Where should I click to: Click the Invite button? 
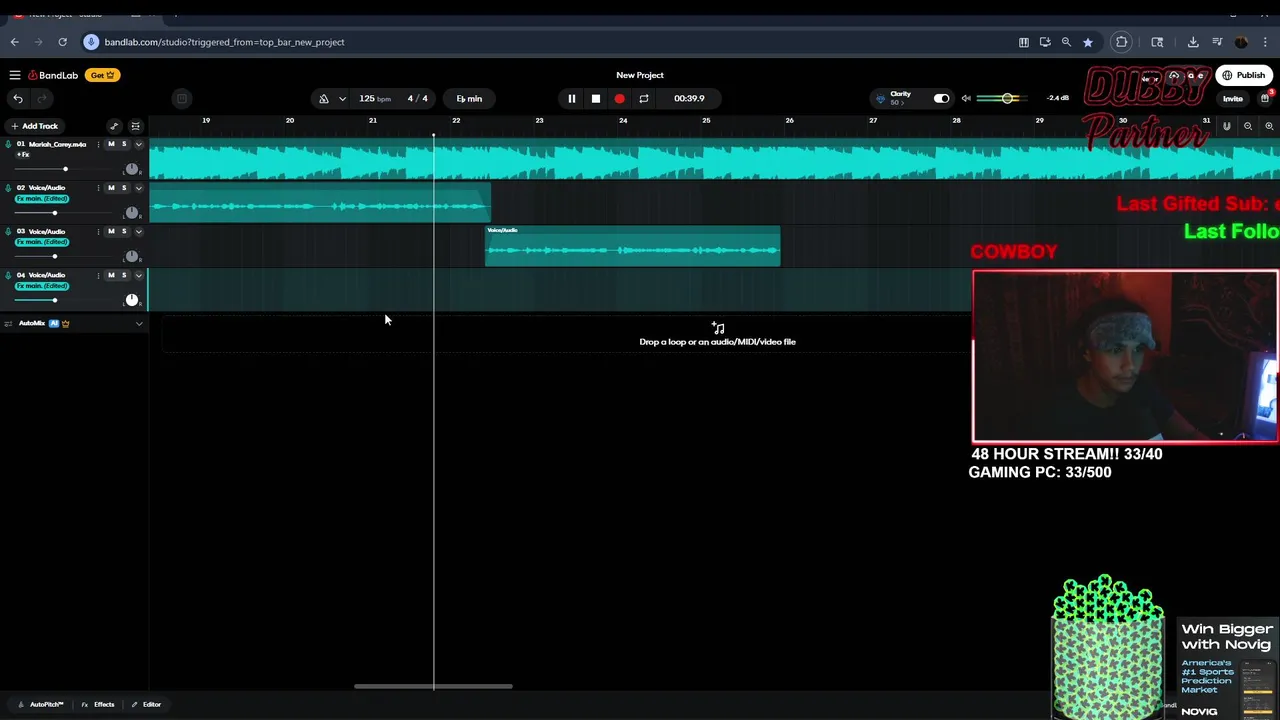point(1233,99)
